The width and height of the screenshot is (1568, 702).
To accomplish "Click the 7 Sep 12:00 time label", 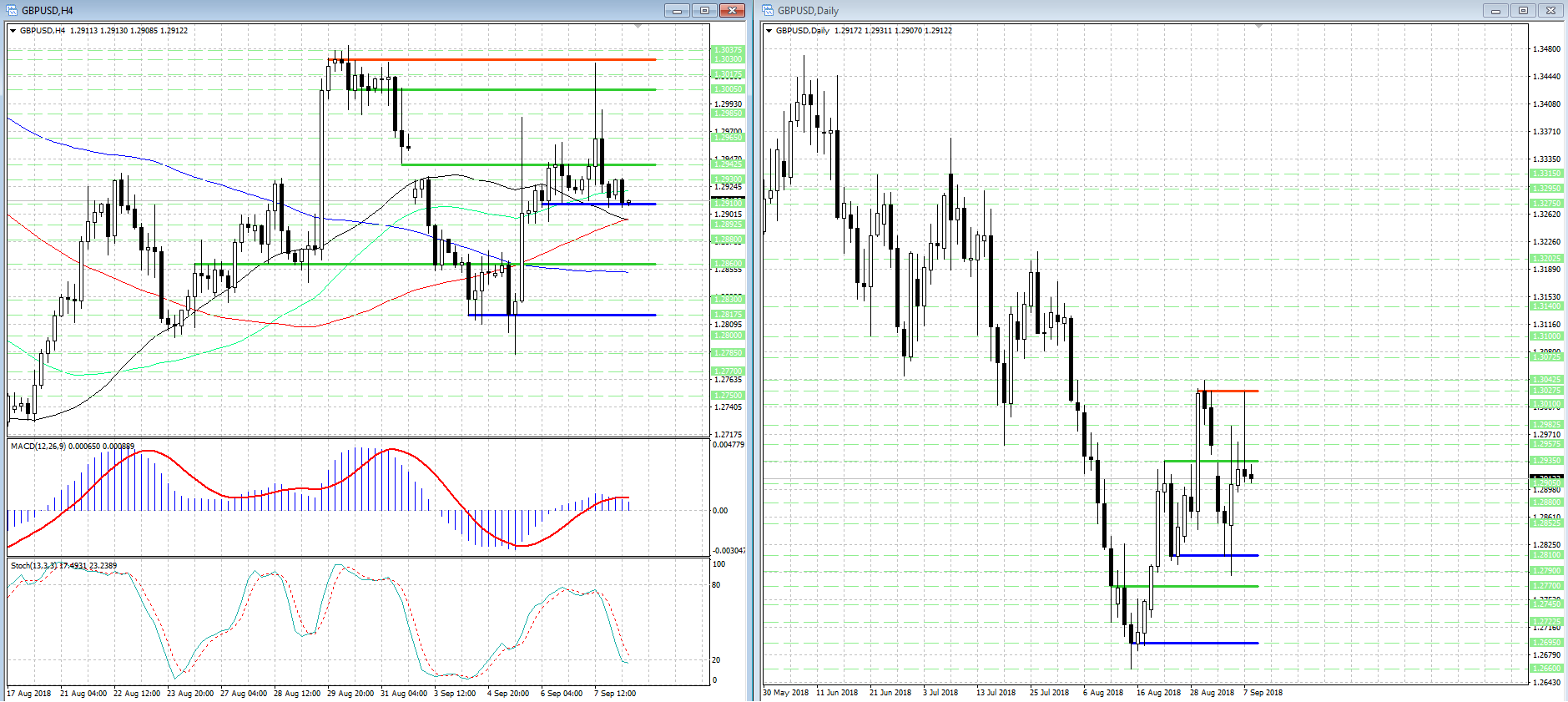I will tap(615, 693).
